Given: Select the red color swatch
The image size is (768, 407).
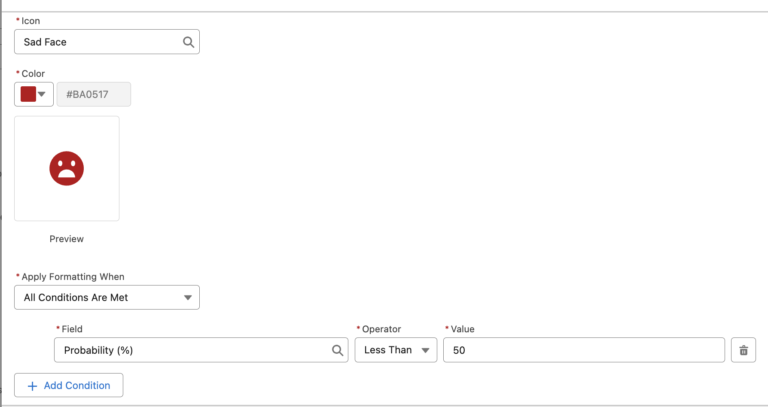Looking at the screenshot, I should 28,94.
